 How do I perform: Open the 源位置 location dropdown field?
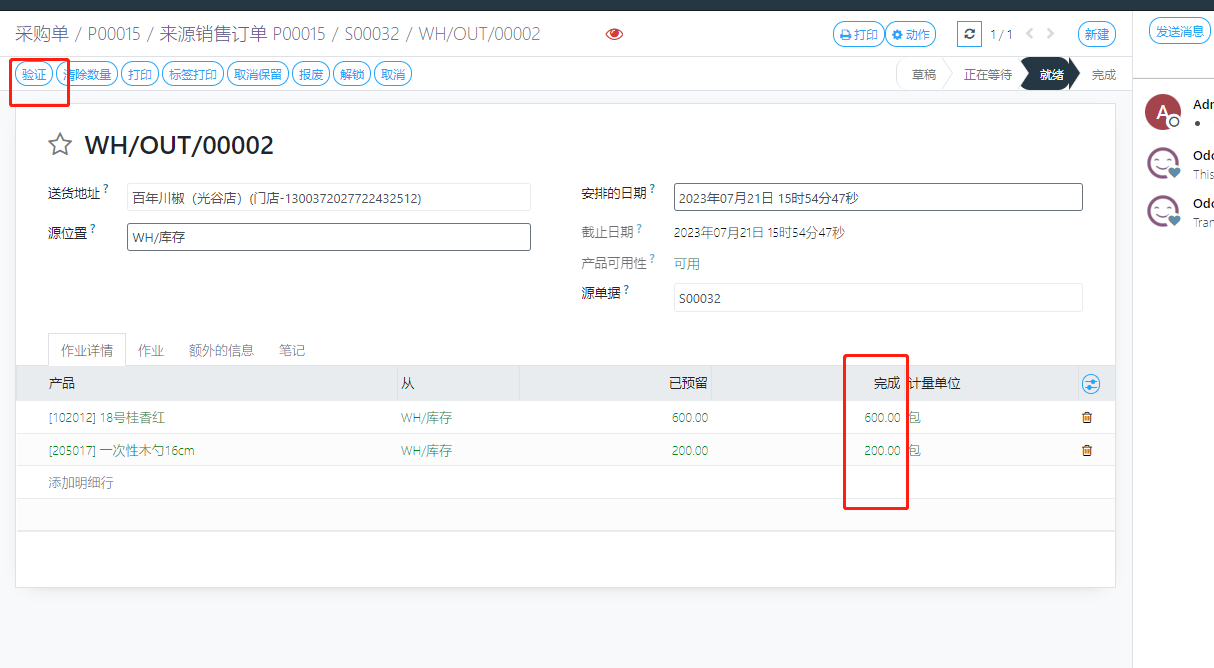point(328,237)
